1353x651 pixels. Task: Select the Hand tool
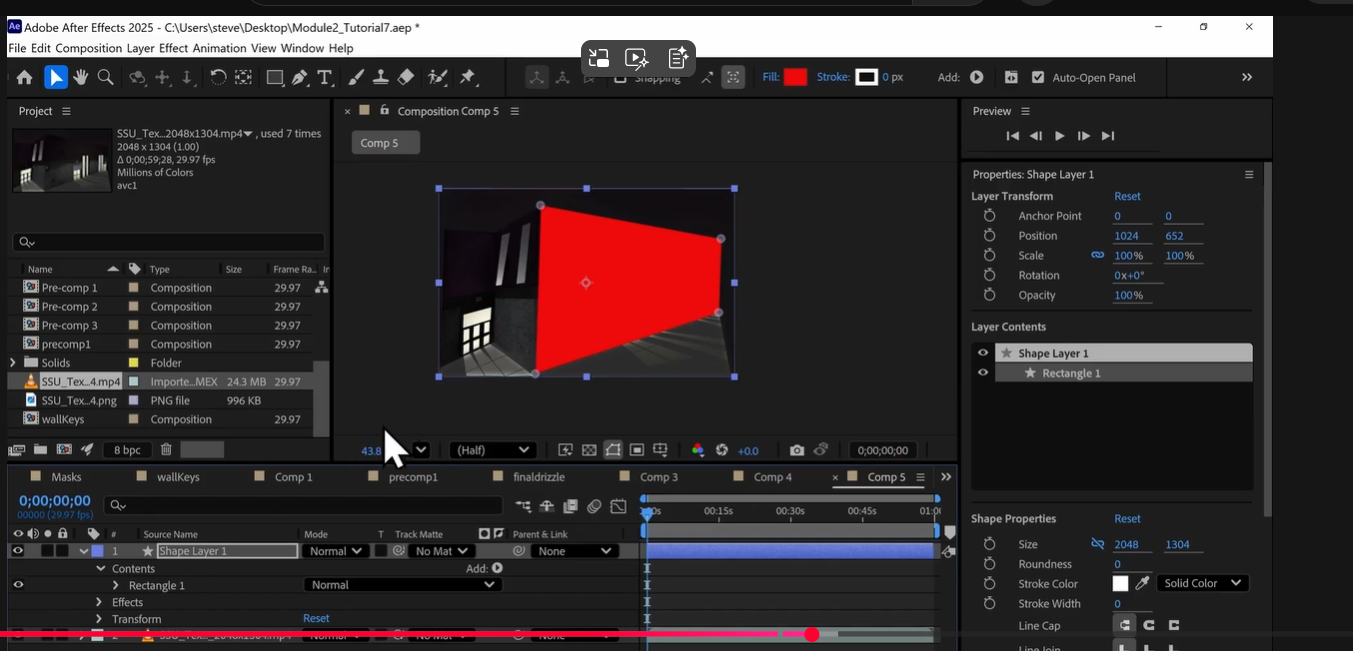tap(79, 77)
